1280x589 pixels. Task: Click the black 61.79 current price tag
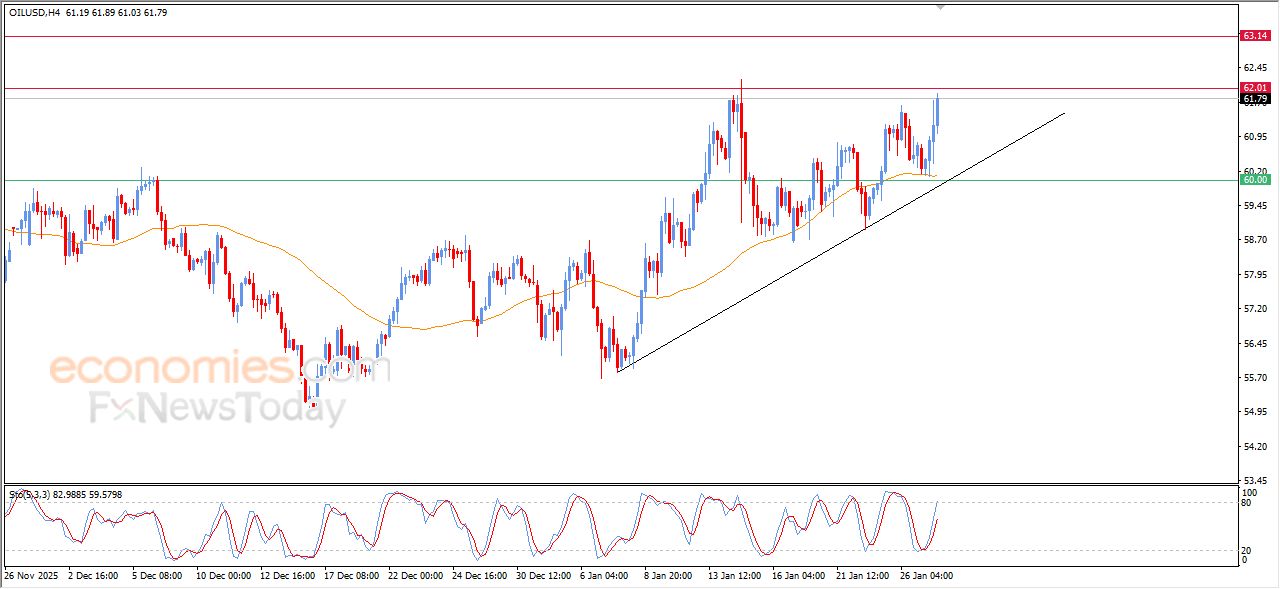coord(1255,99)
